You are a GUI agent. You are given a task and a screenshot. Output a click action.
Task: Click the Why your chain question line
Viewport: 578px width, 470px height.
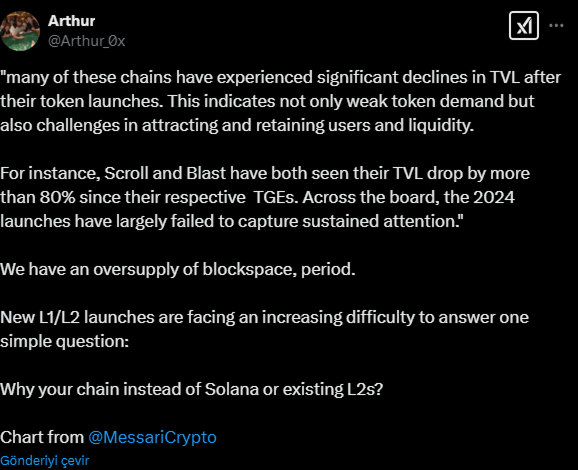coord(192,389)
